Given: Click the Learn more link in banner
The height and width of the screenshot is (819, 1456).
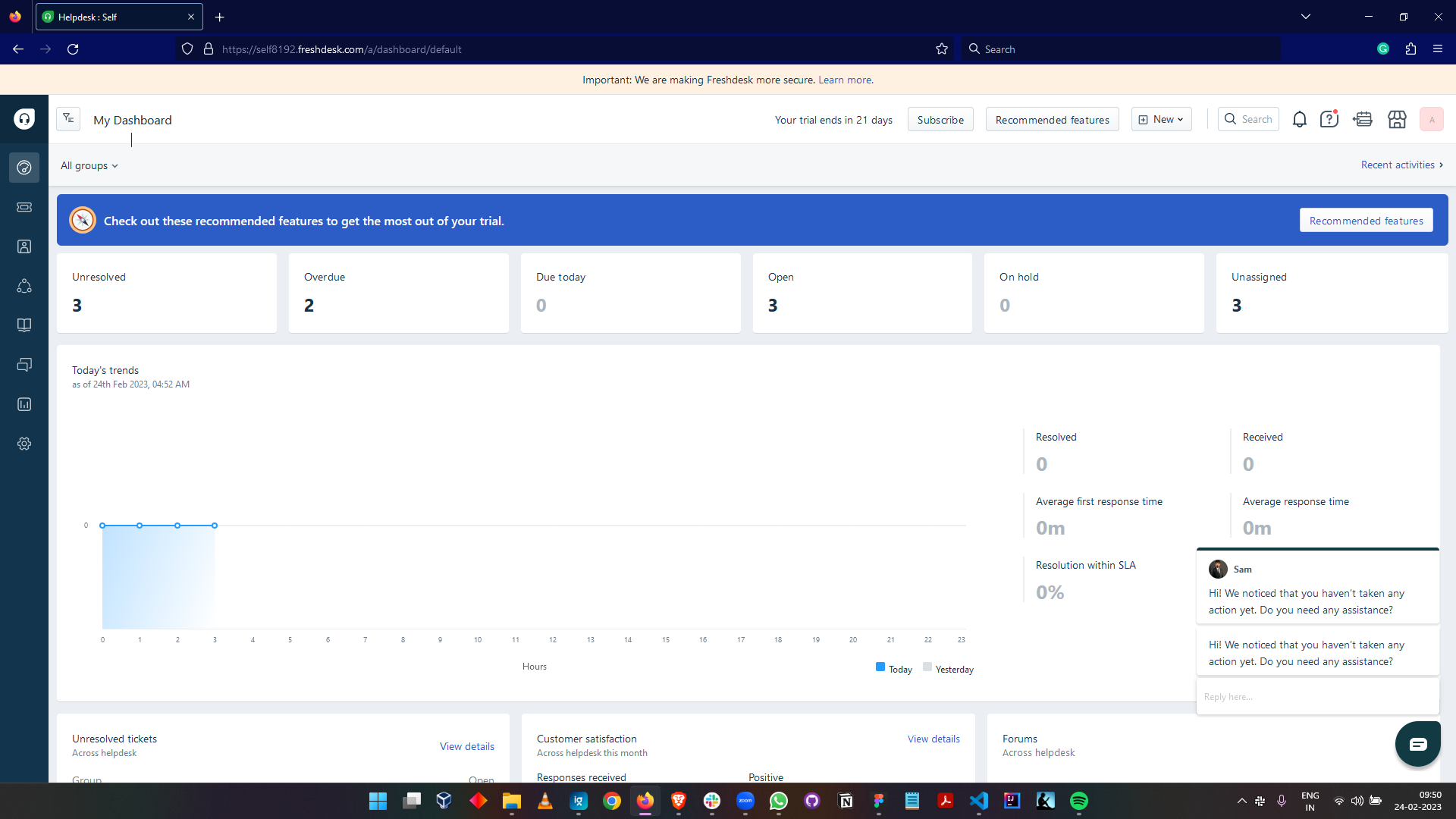Looking at the screenshot, I should 845,80.
